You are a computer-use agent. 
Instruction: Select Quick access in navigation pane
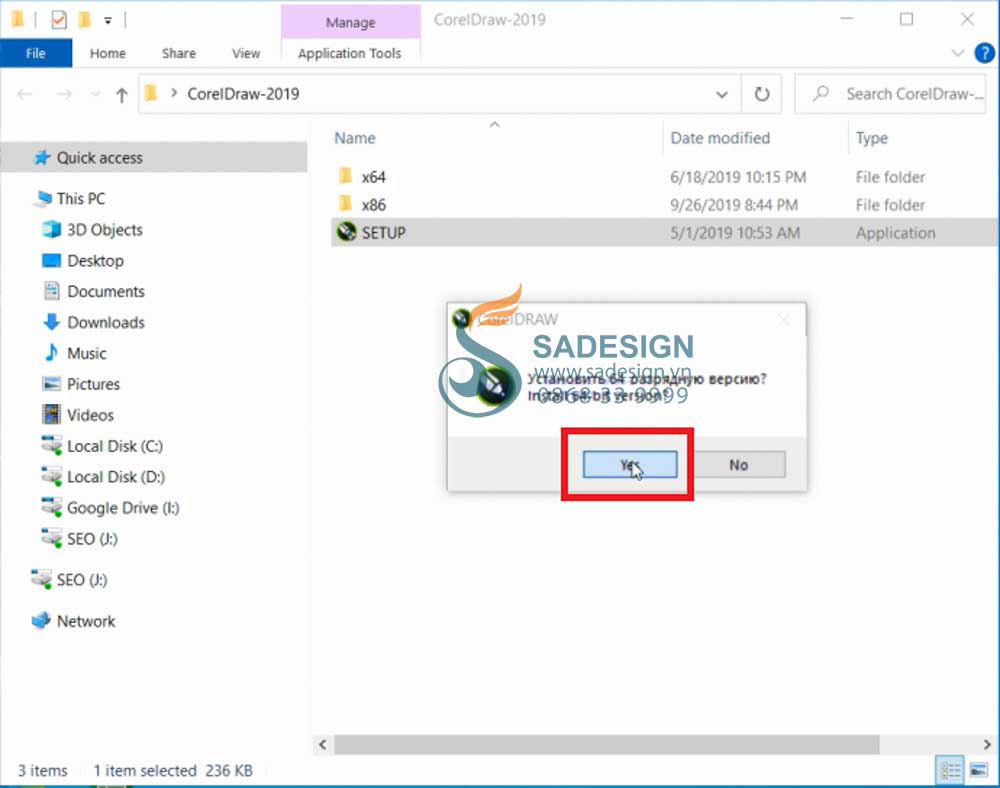tap(153, 157)
